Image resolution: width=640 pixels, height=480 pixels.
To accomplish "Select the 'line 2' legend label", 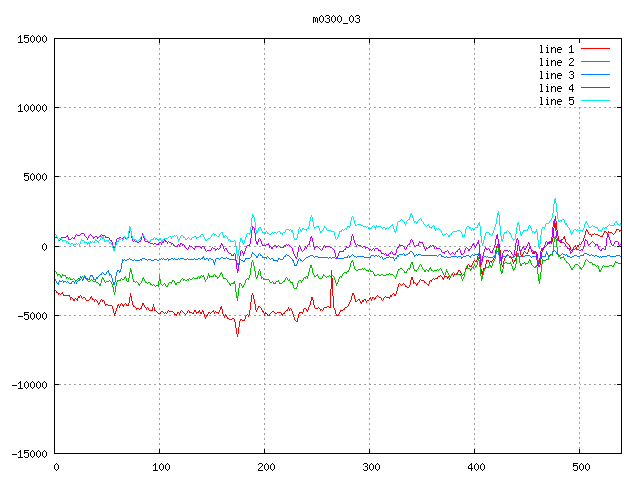I will tap(556, 62).
